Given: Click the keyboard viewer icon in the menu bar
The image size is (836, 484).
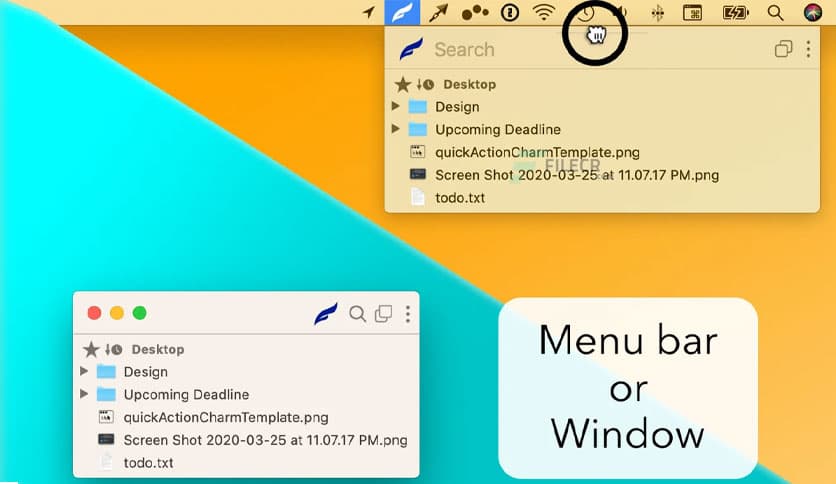Looking at the screenshot, I should point(693,13).
